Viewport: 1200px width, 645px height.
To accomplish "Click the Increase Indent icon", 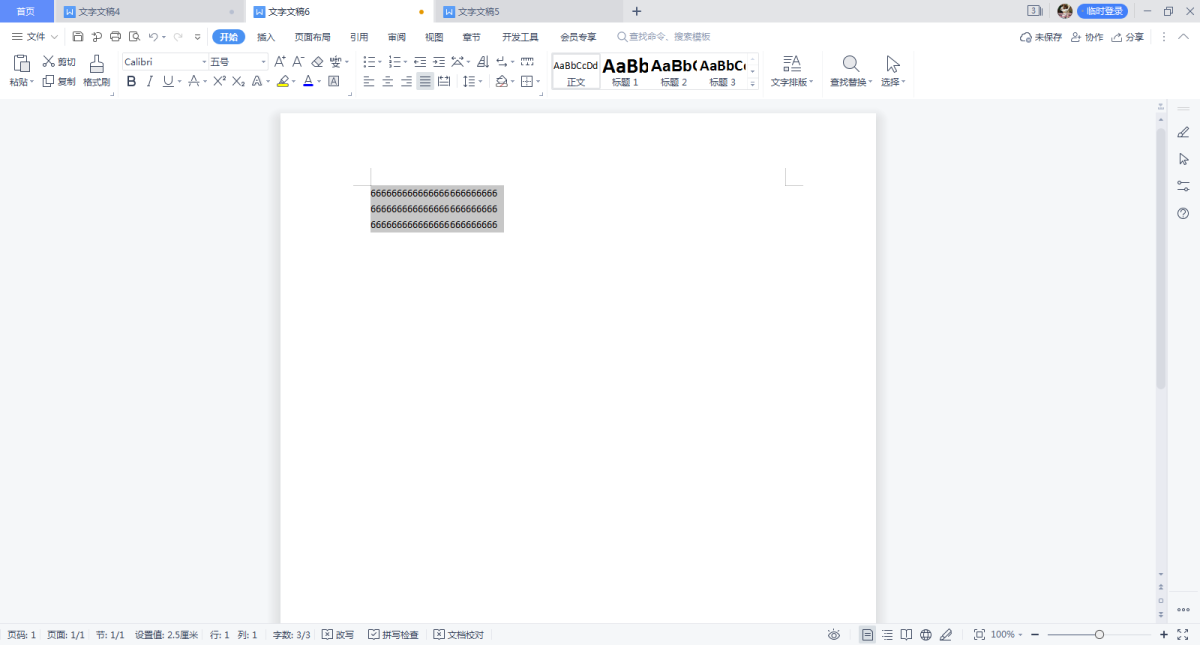I will [x=439, y=62].
